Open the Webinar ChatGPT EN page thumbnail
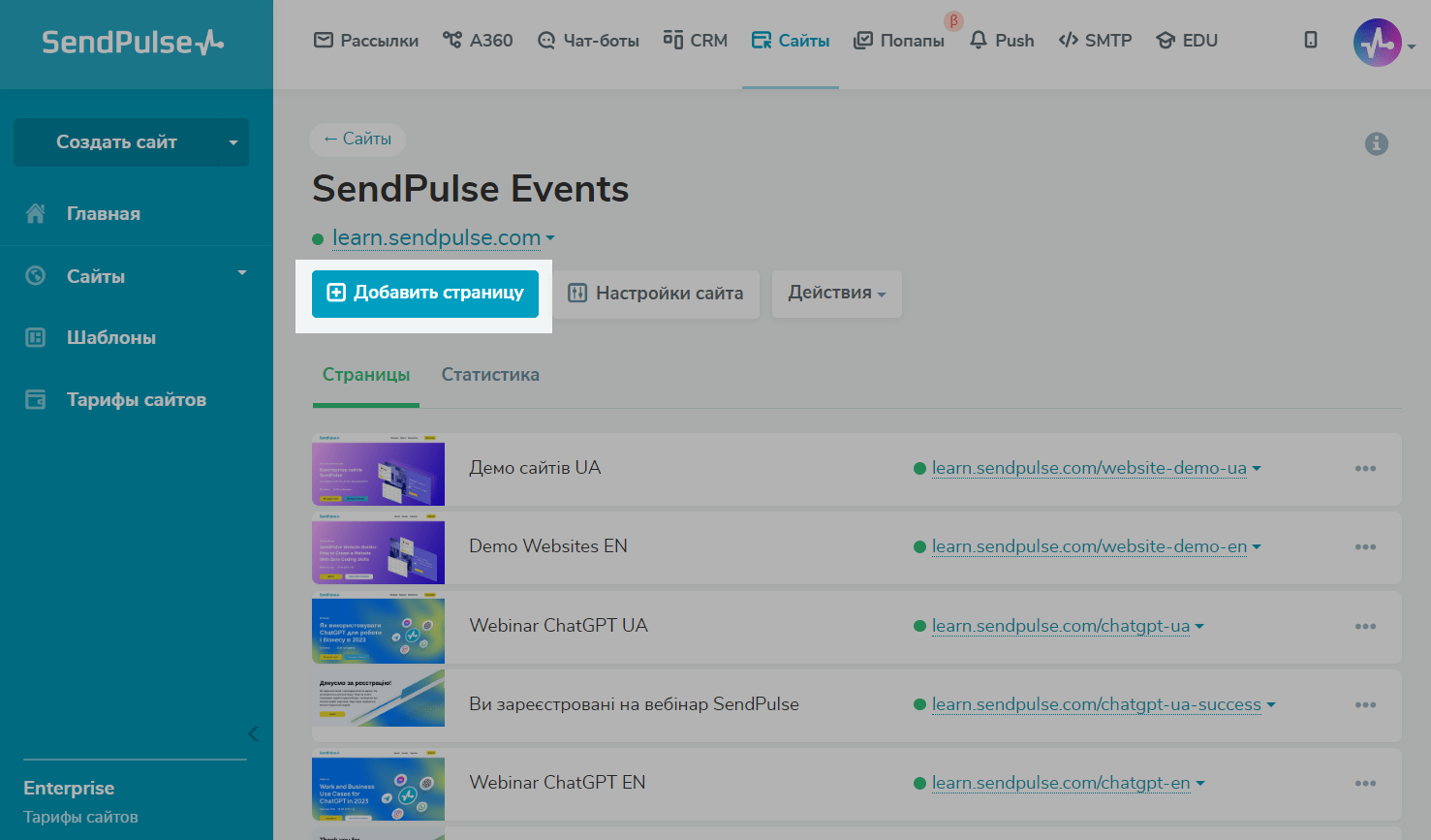 (378, 785)
